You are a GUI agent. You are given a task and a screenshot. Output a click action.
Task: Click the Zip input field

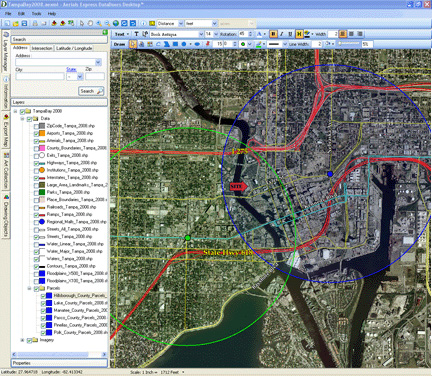point(95,77)
